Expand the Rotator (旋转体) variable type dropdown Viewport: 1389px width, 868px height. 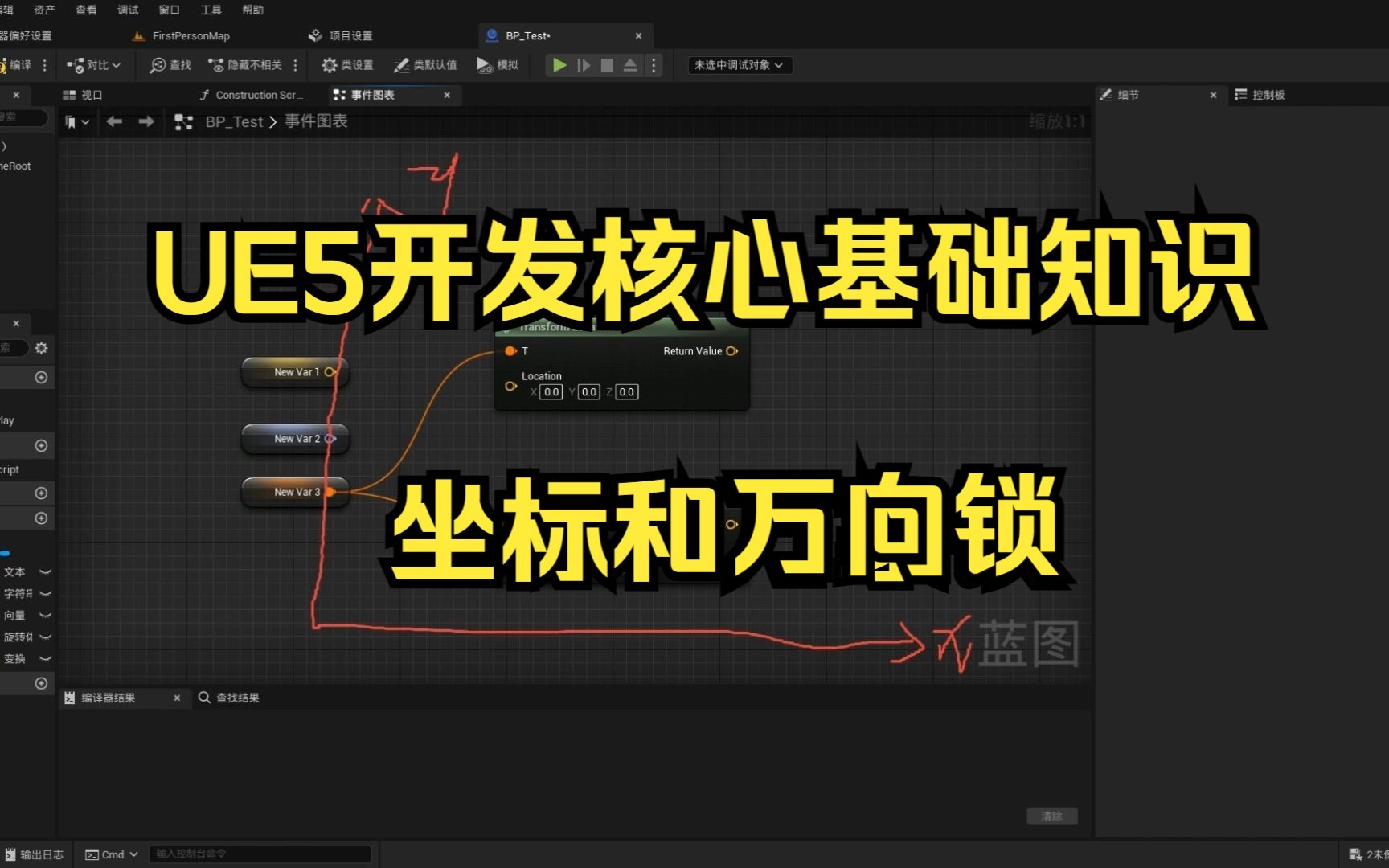[45, 637]
